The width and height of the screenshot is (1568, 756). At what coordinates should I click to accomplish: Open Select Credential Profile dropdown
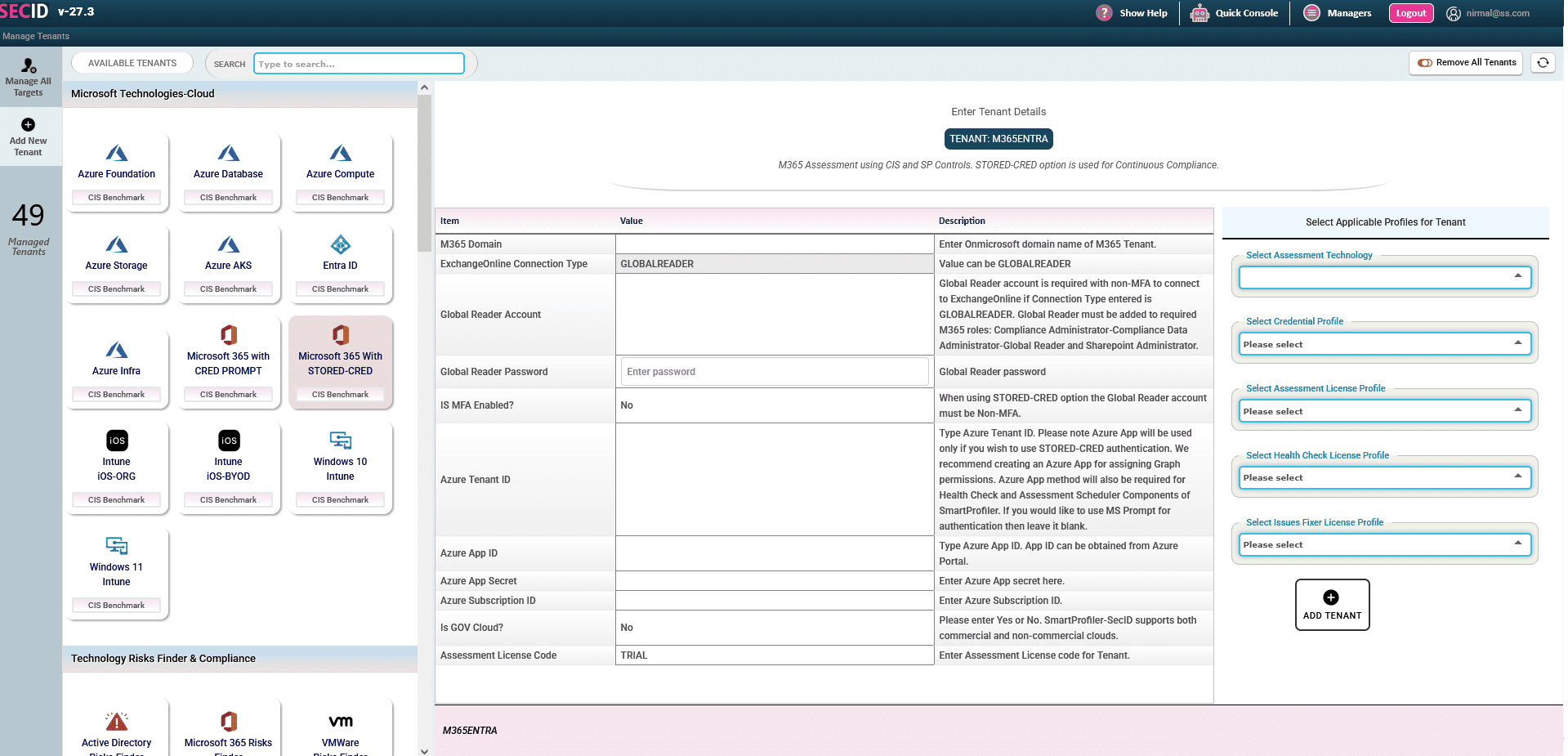tap(1384, 344)
